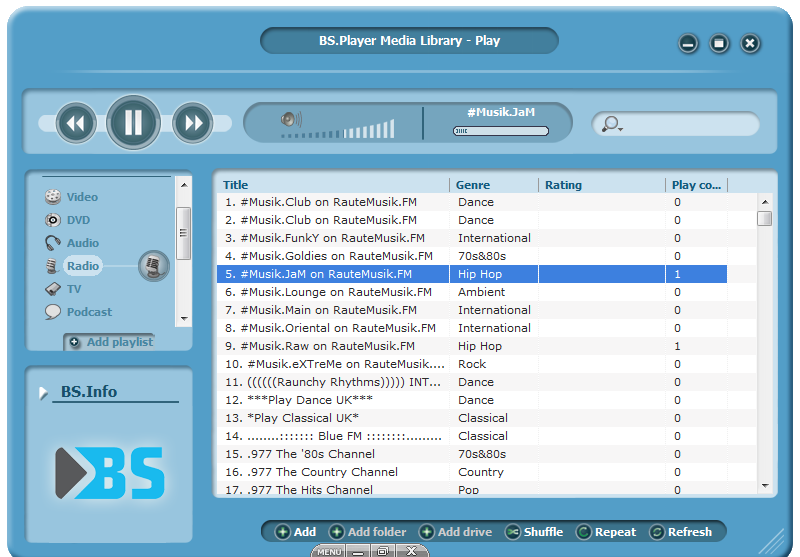
Task: Click the Add button in bottom toolbar
Action: pyautogui.click(x=295, y=532)
